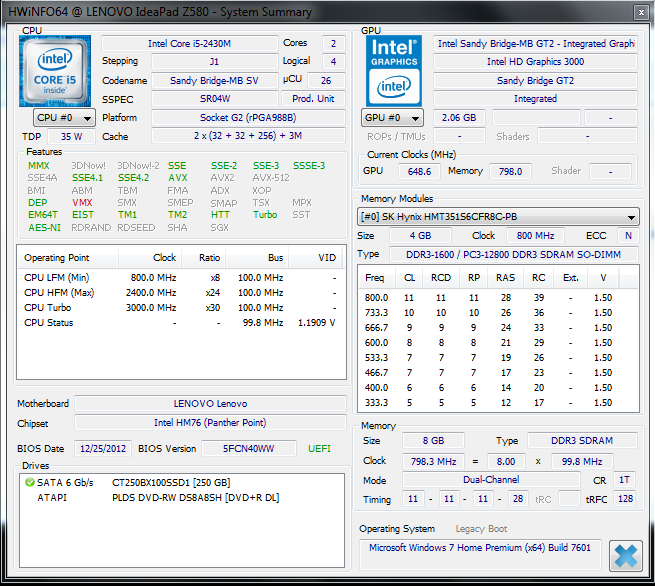
Task: Select the CPU LFM (Min) row
Action: (181, 278)
